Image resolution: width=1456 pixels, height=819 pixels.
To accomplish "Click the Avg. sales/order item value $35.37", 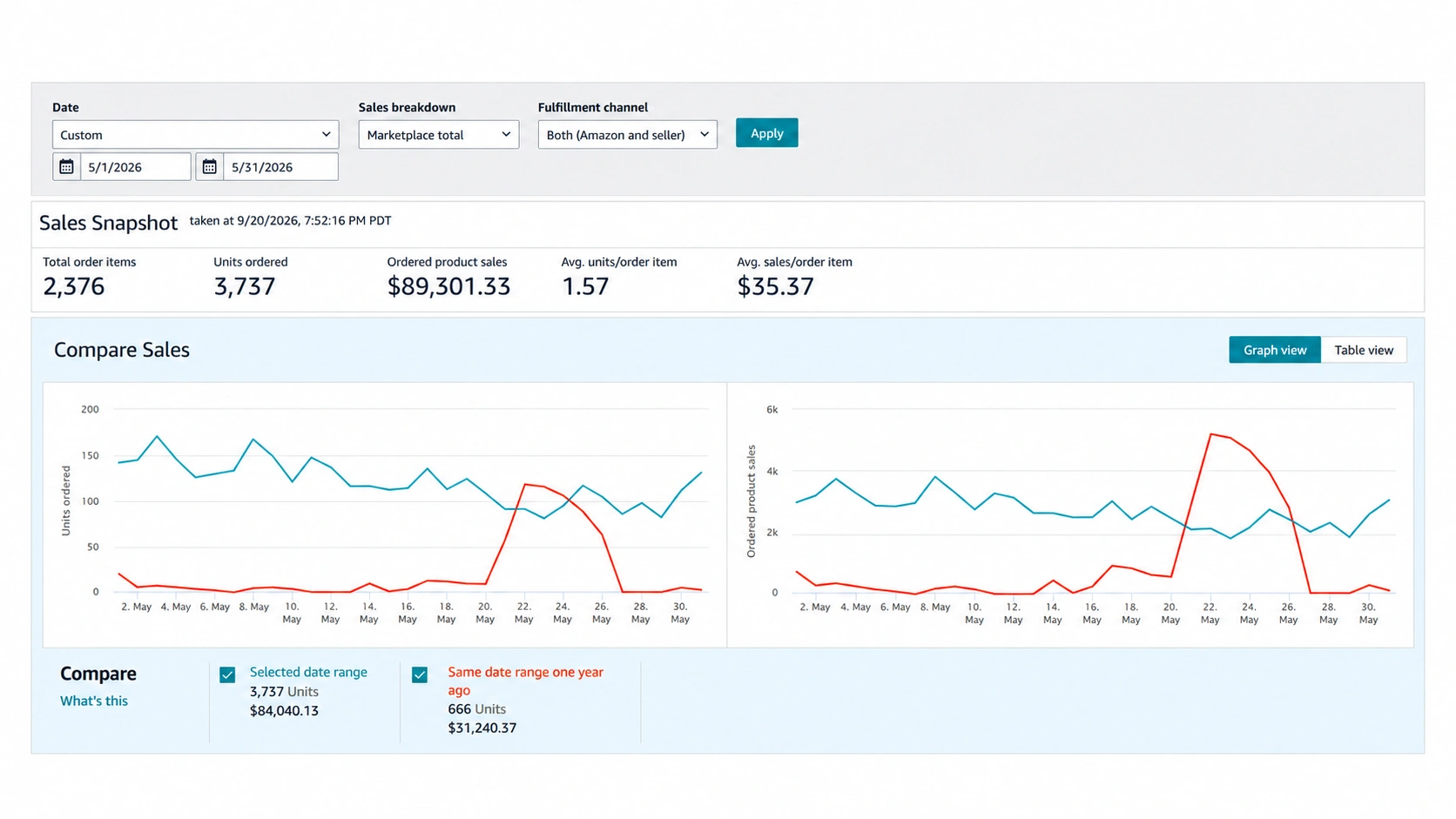I will point(775,286).
